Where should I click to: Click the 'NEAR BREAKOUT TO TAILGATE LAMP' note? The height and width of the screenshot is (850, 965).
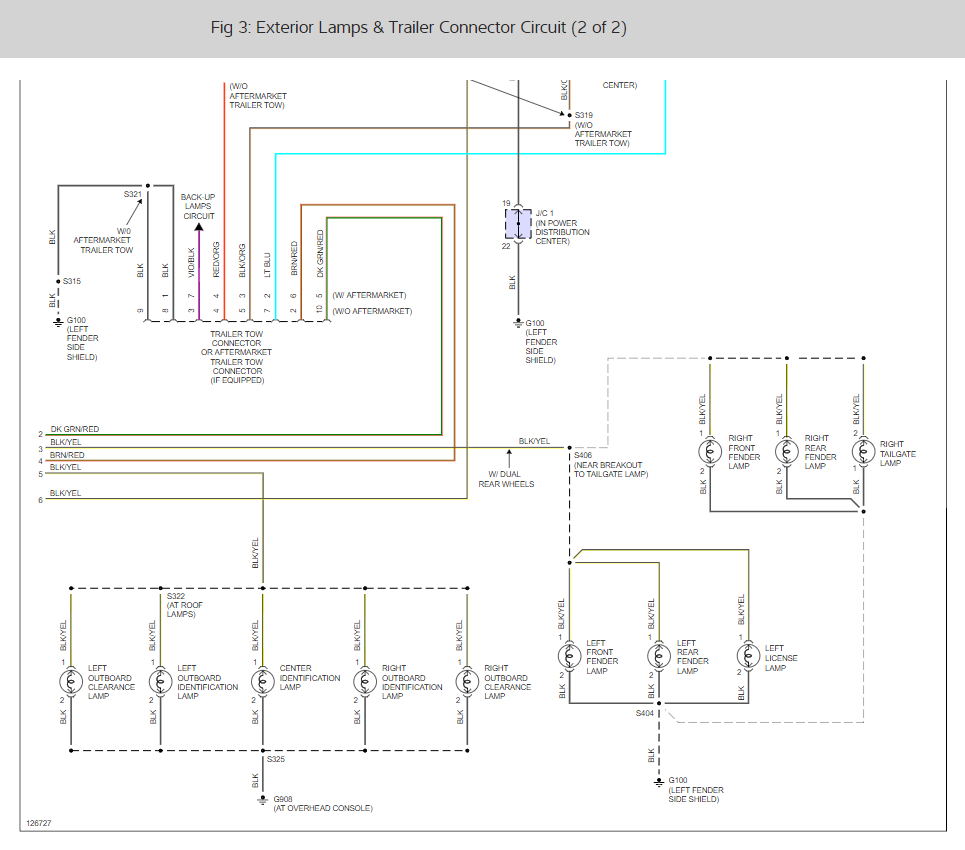click(611, 470)
